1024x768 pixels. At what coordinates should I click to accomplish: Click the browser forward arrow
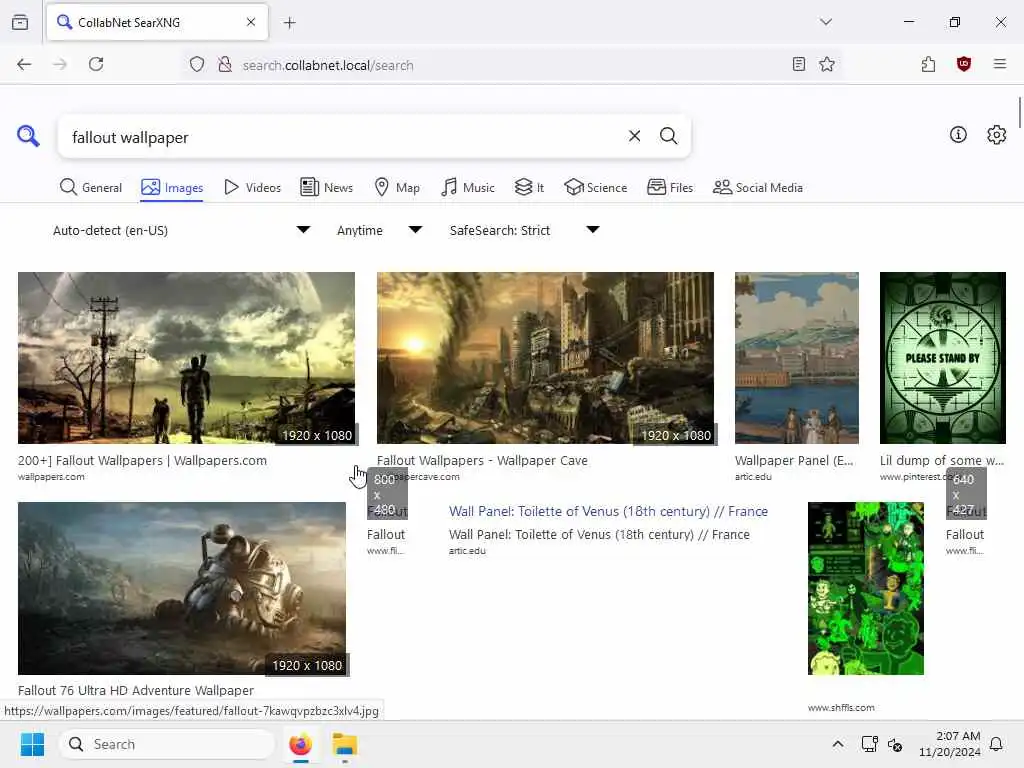click(x=60, y=64)
